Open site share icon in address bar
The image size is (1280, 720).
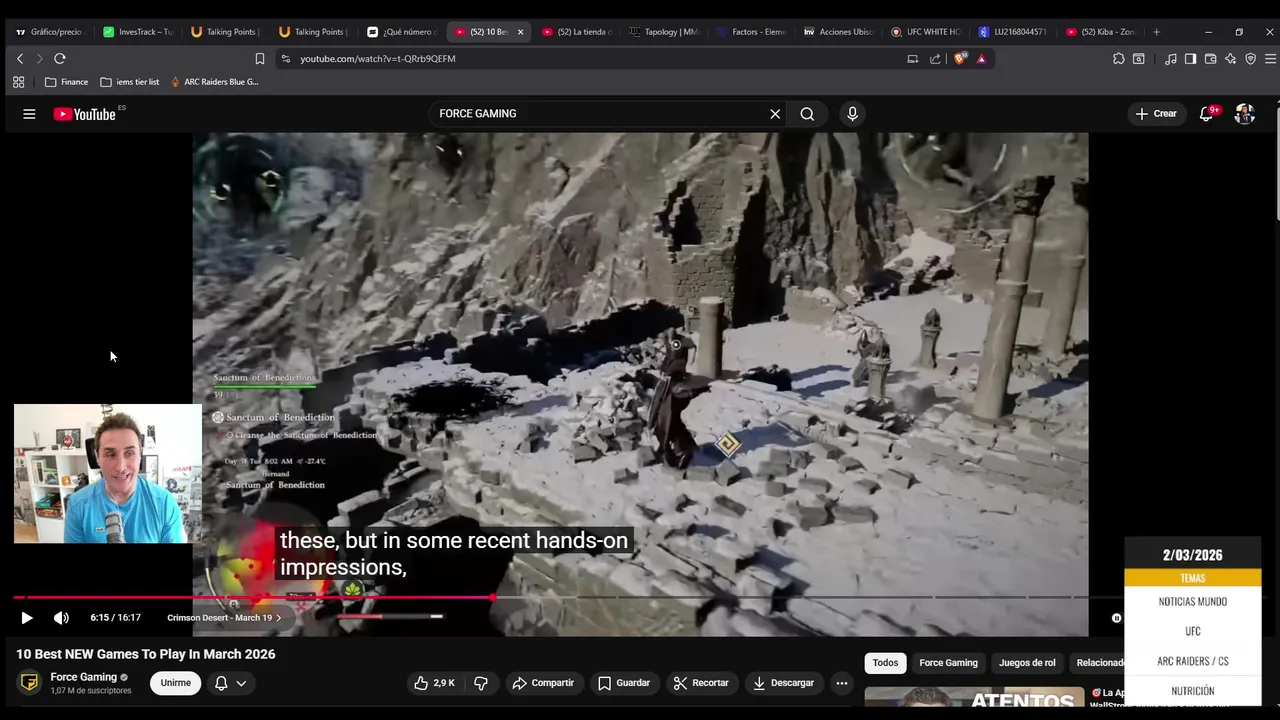(x=935, y=59)
